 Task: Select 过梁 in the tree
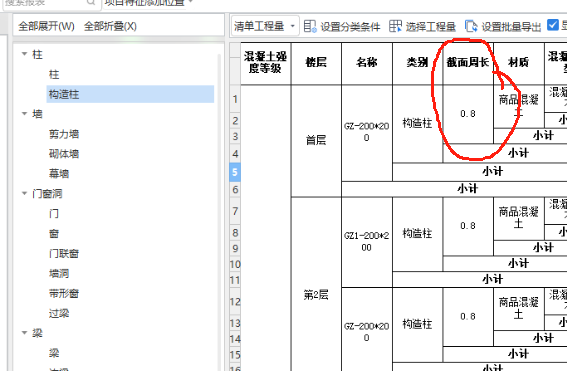pyautogui.click(x=59, y=313)
